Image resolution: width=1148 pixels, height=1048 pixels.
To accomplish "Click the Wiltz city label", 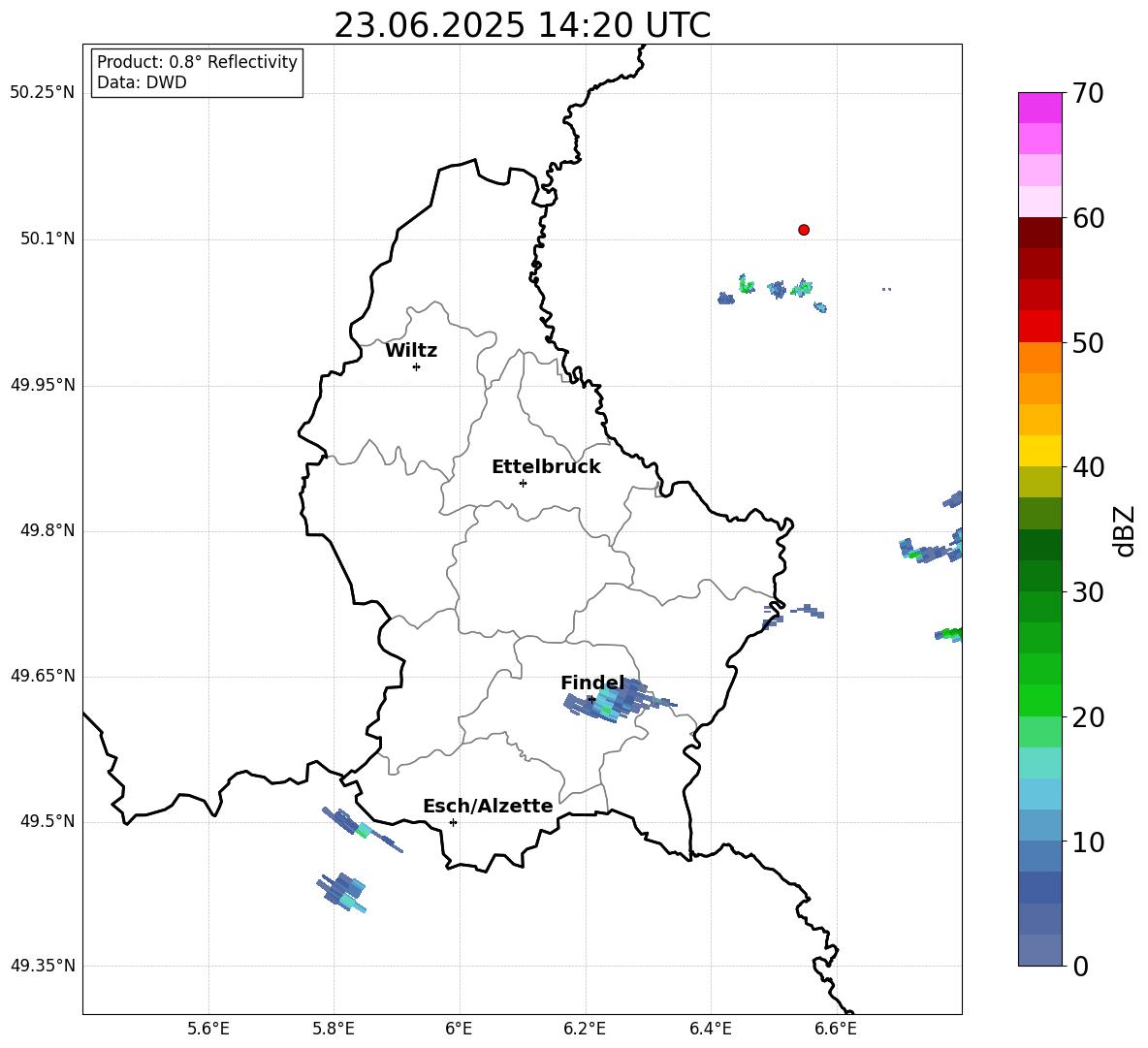I will tap(411, 351).
